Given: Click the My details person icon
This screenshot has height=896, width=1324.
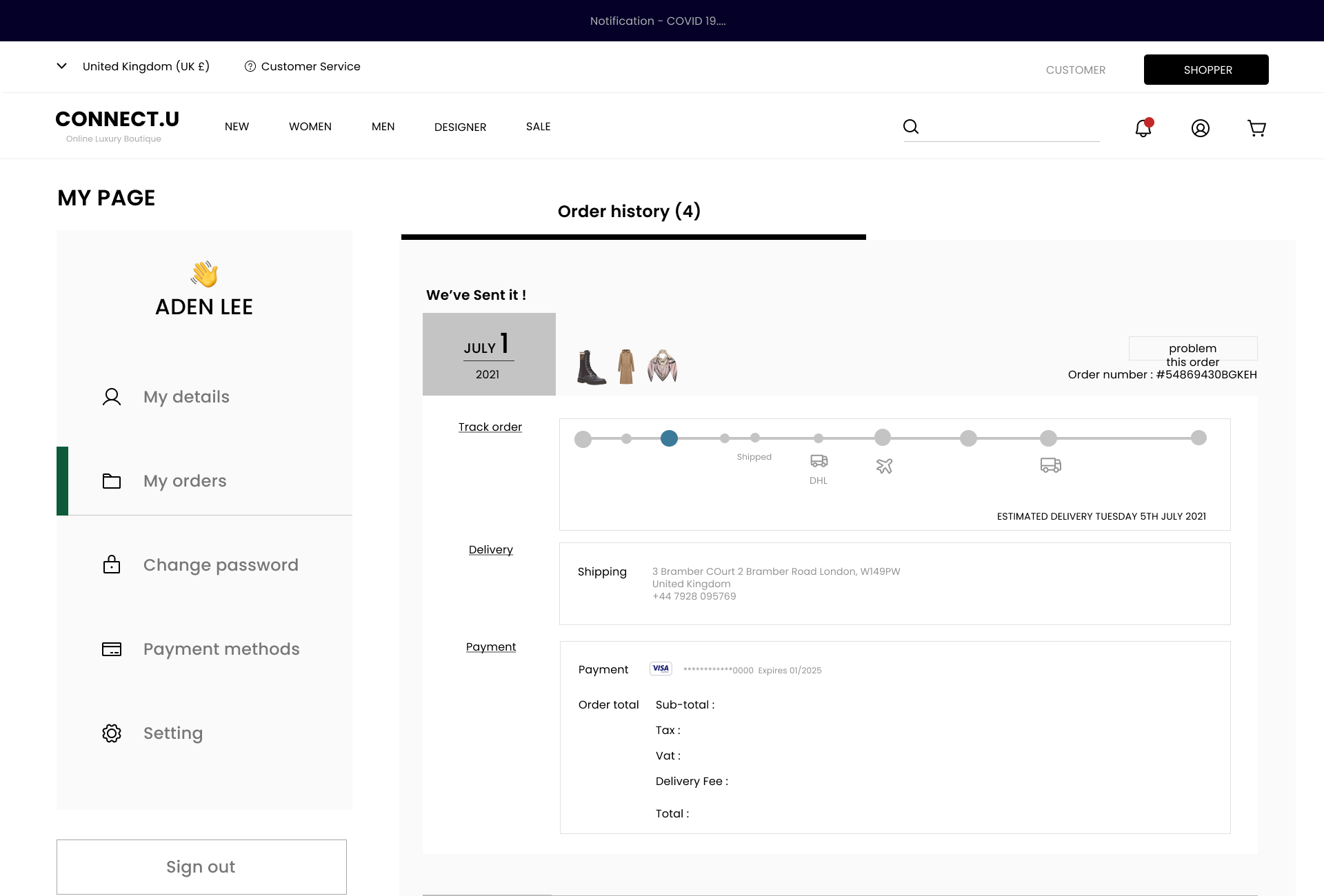Looking at the screenshot, I should coord(112,397).
